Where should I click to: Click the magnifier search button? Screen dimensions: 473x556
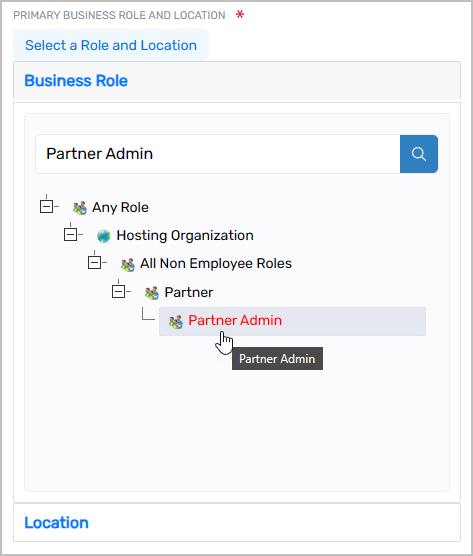click(x=419, y=154)
